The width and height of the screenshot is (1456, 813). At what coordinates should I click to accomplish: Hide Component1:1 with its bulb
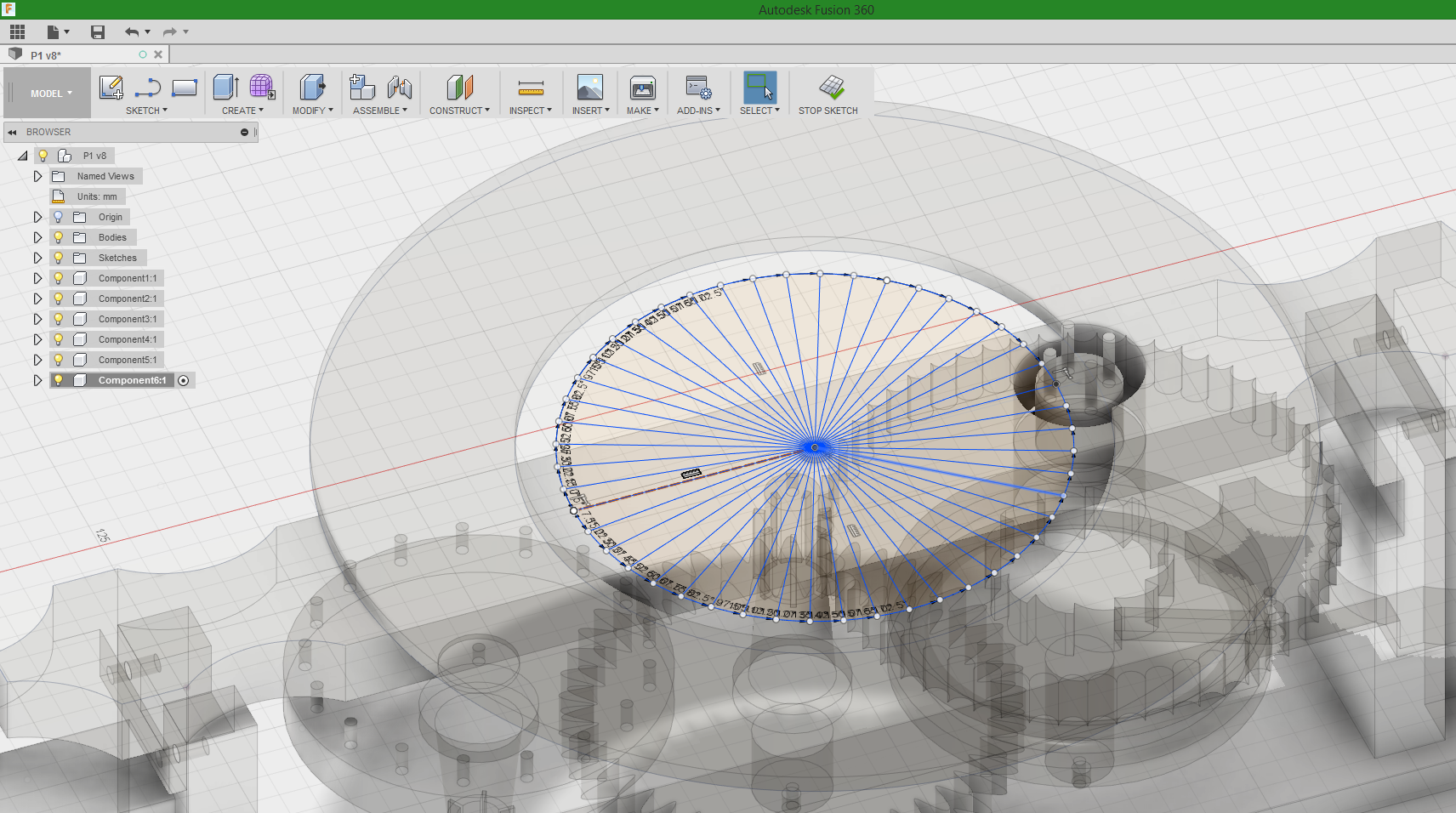(x=58, y=278)
